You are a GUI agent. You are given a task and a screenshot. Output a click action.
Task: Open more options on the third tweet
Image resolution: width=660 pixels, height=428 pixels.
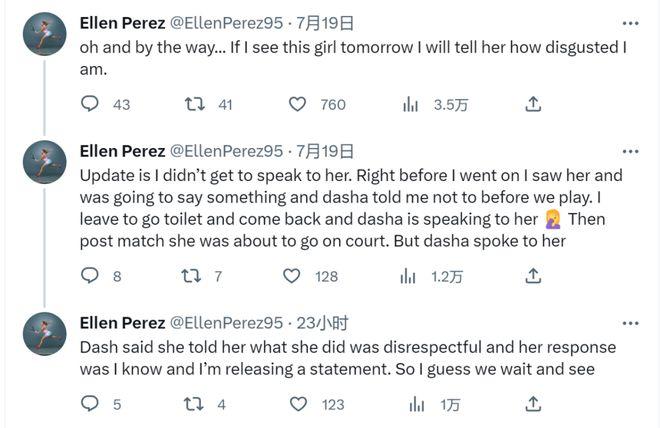[x=630, y=323]
